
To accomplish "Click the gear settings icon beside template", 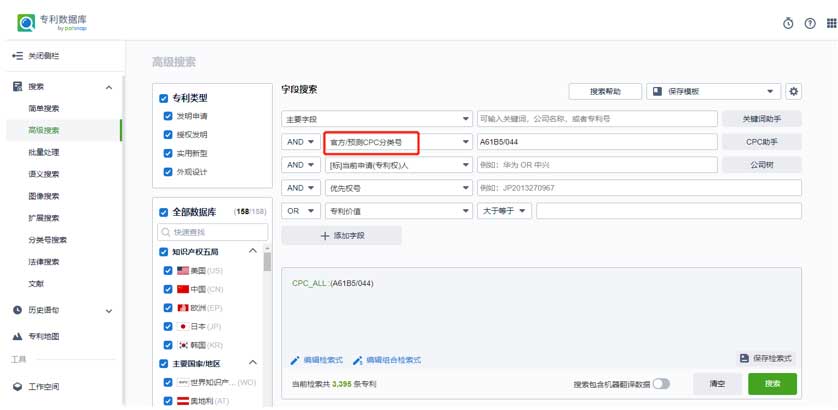I will pos(794,92).
